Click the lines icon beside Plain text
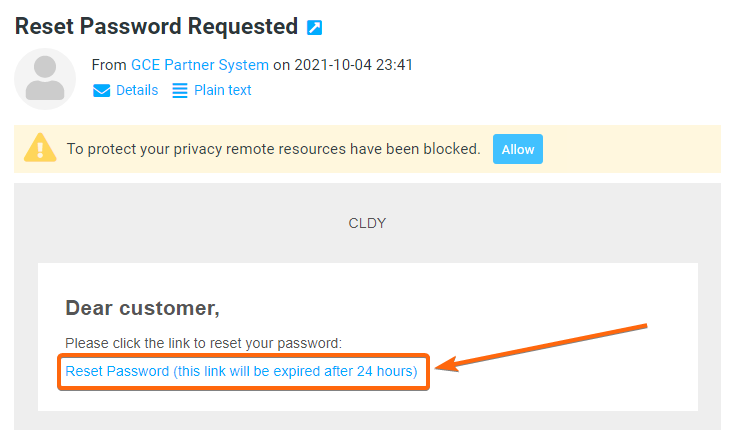 180,91
